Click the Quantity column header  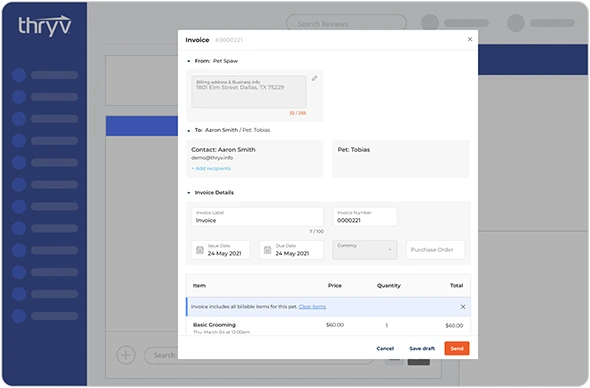click(389, 286)
